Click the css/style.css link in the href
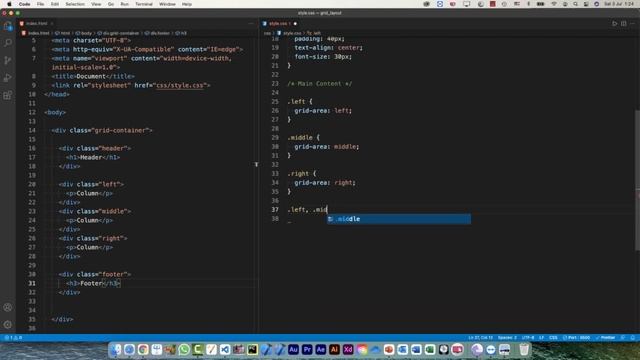640x360 pixels. click(180, 85)
